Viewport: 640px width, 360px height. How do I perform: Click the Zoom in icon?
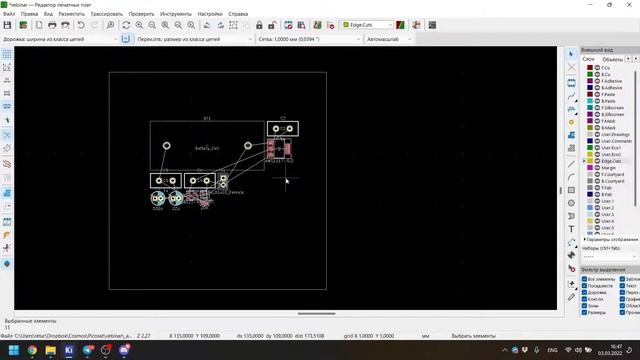point(139,25)
